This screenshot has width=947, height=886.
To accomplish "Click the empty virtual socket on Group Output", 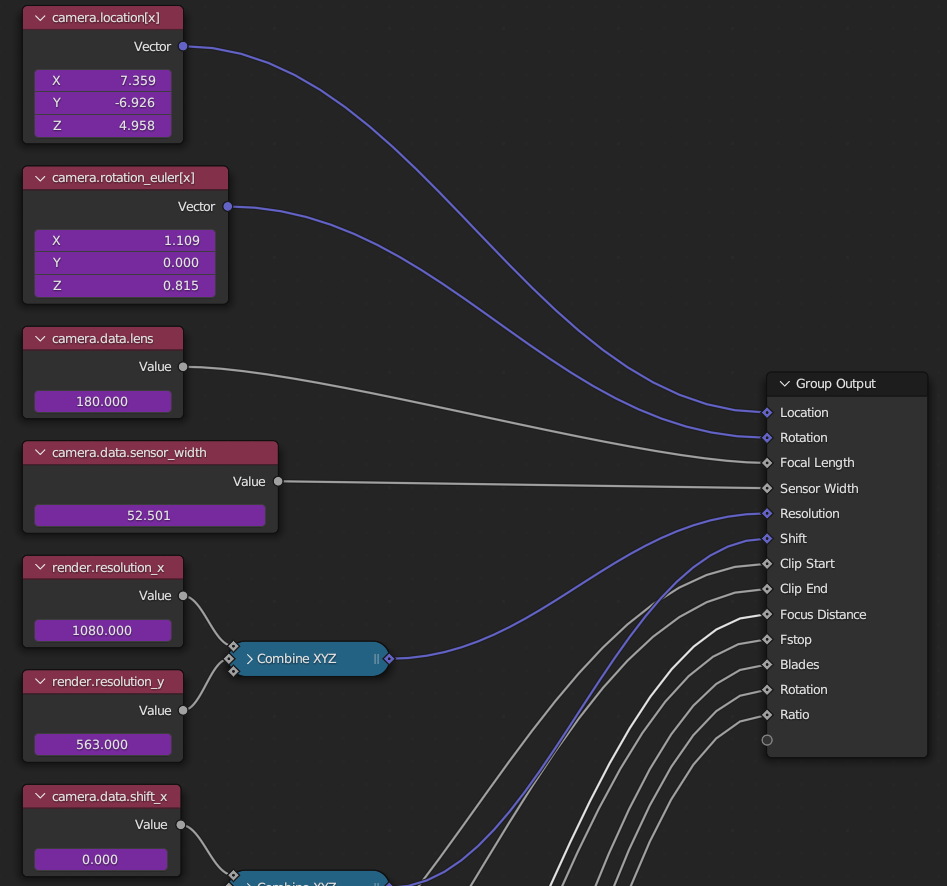I will (767, 740).
